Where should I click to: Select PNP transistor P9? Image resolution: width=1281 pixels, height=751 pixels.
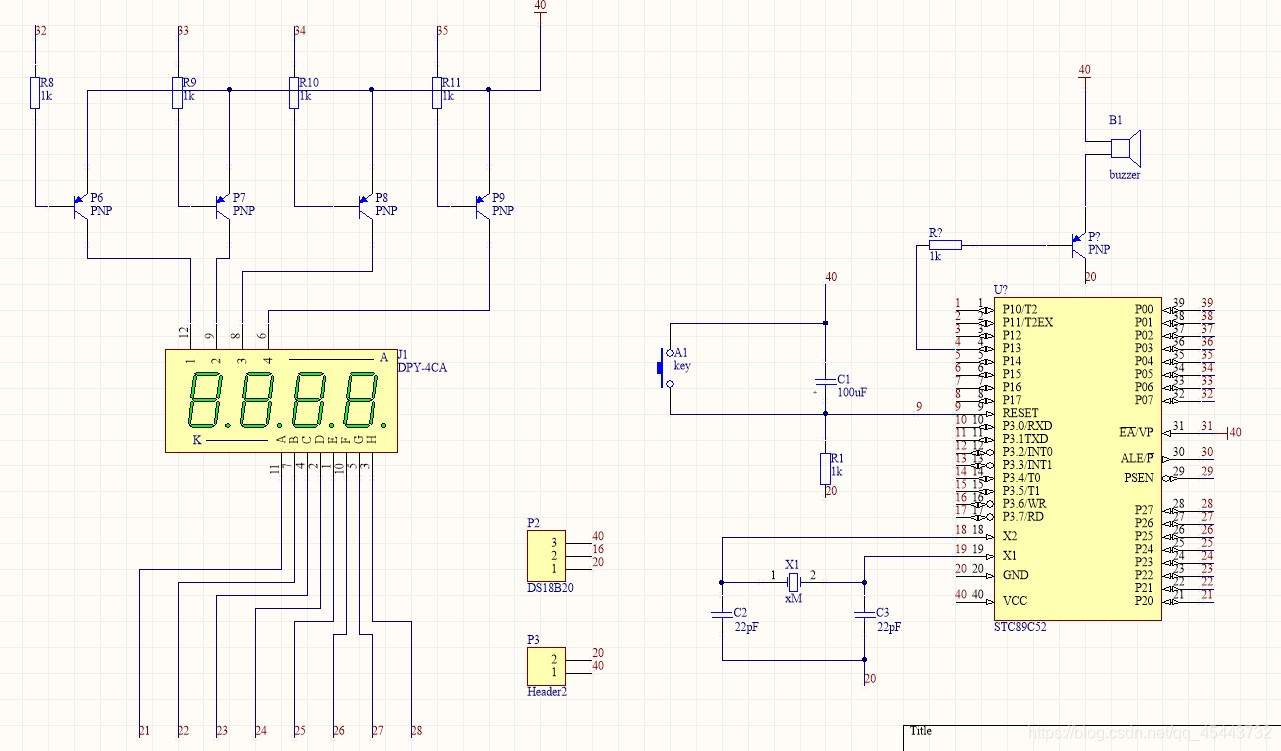(x=482, y=207)
